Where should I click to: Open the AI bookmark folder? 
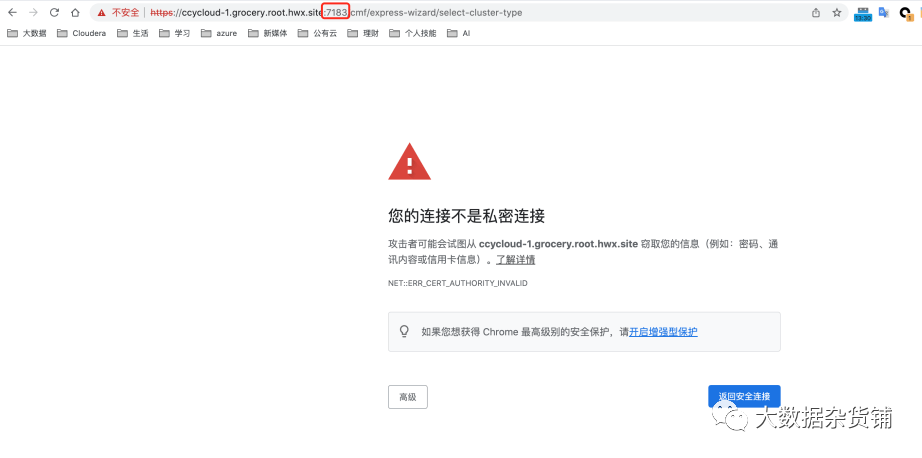(459, 34)
